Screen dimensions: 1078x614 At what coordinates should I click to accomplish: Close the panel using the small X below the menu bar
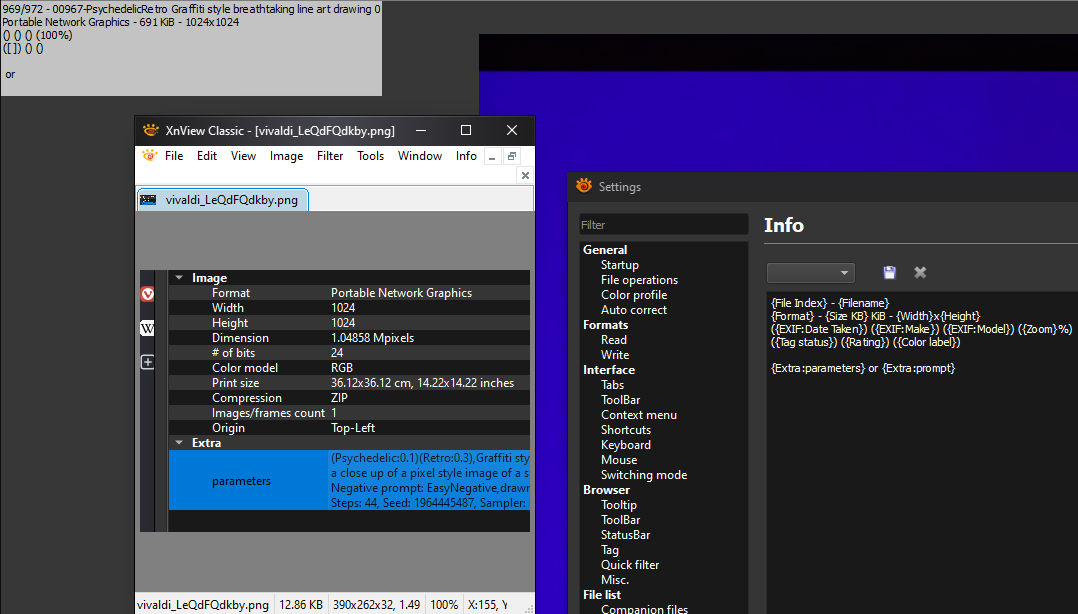[x=525, y=176]
